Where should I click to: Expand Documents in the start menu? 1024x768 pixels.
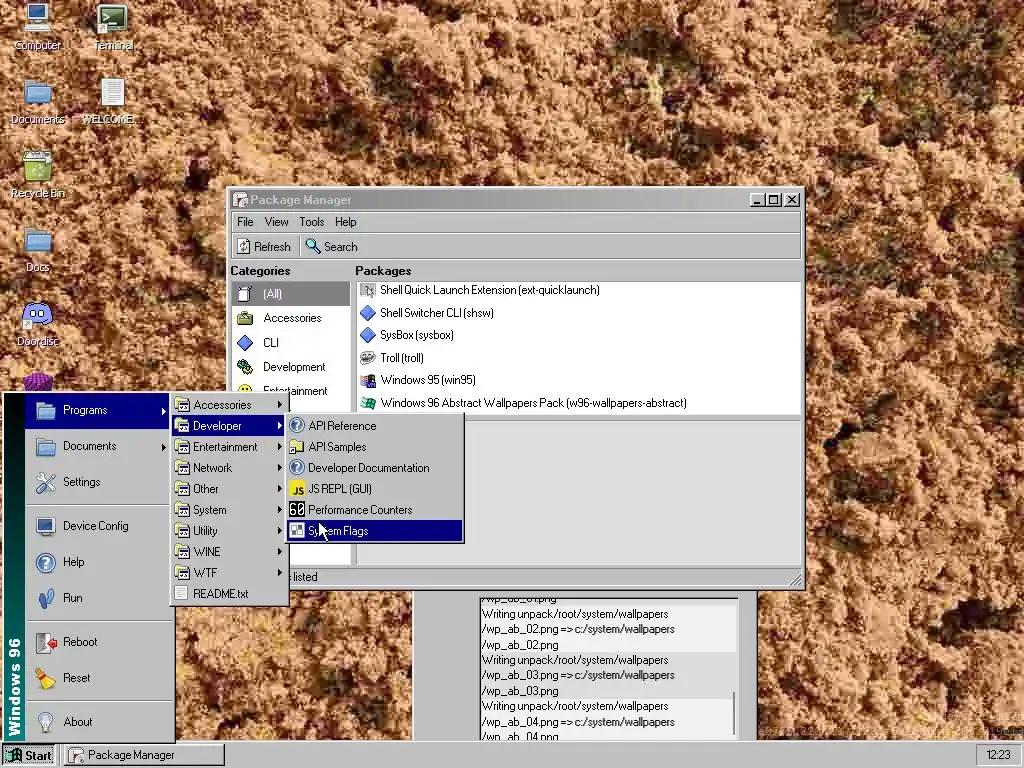[97, 446]
